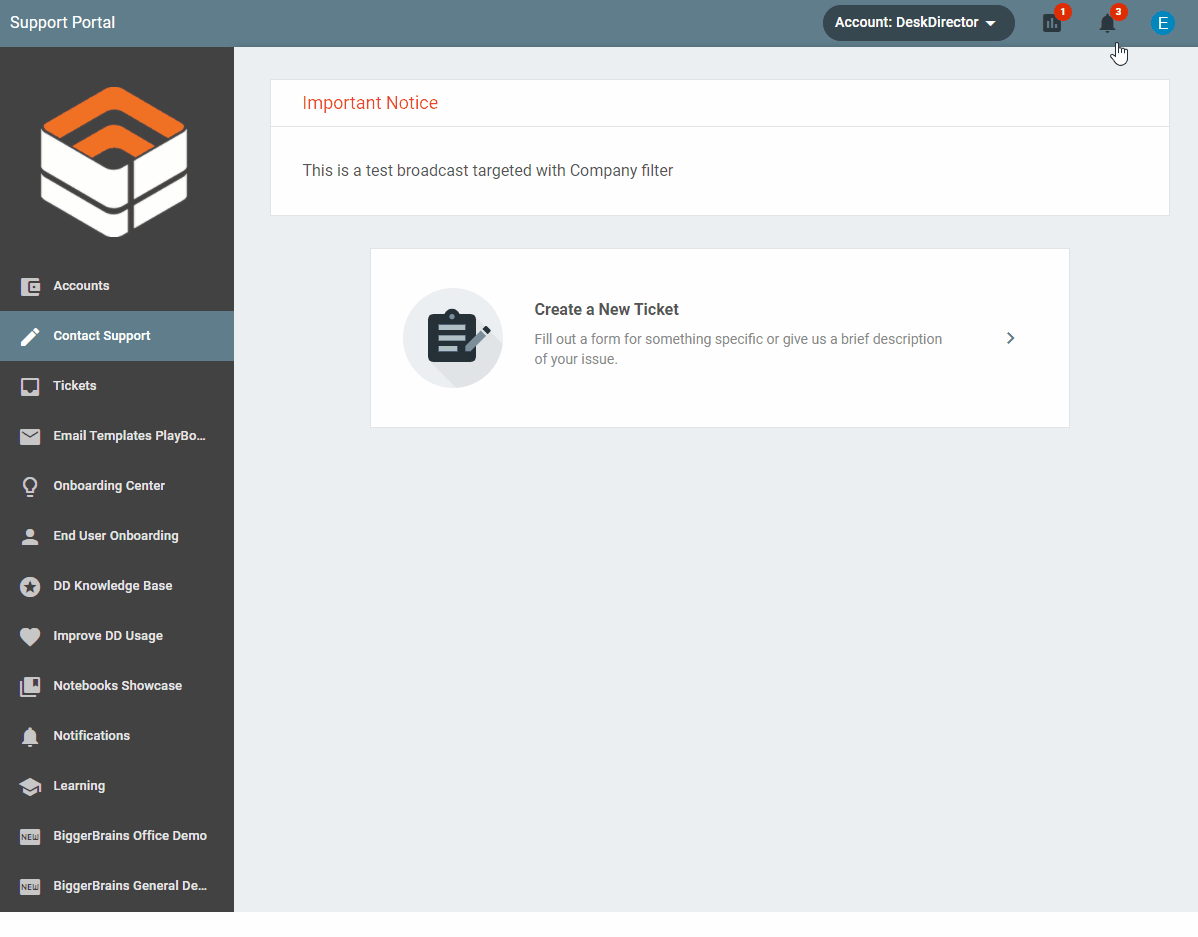1198x937 pixels.
Task: Click the Accounts wallet icon in the sidebar
Action: point(30,287)
